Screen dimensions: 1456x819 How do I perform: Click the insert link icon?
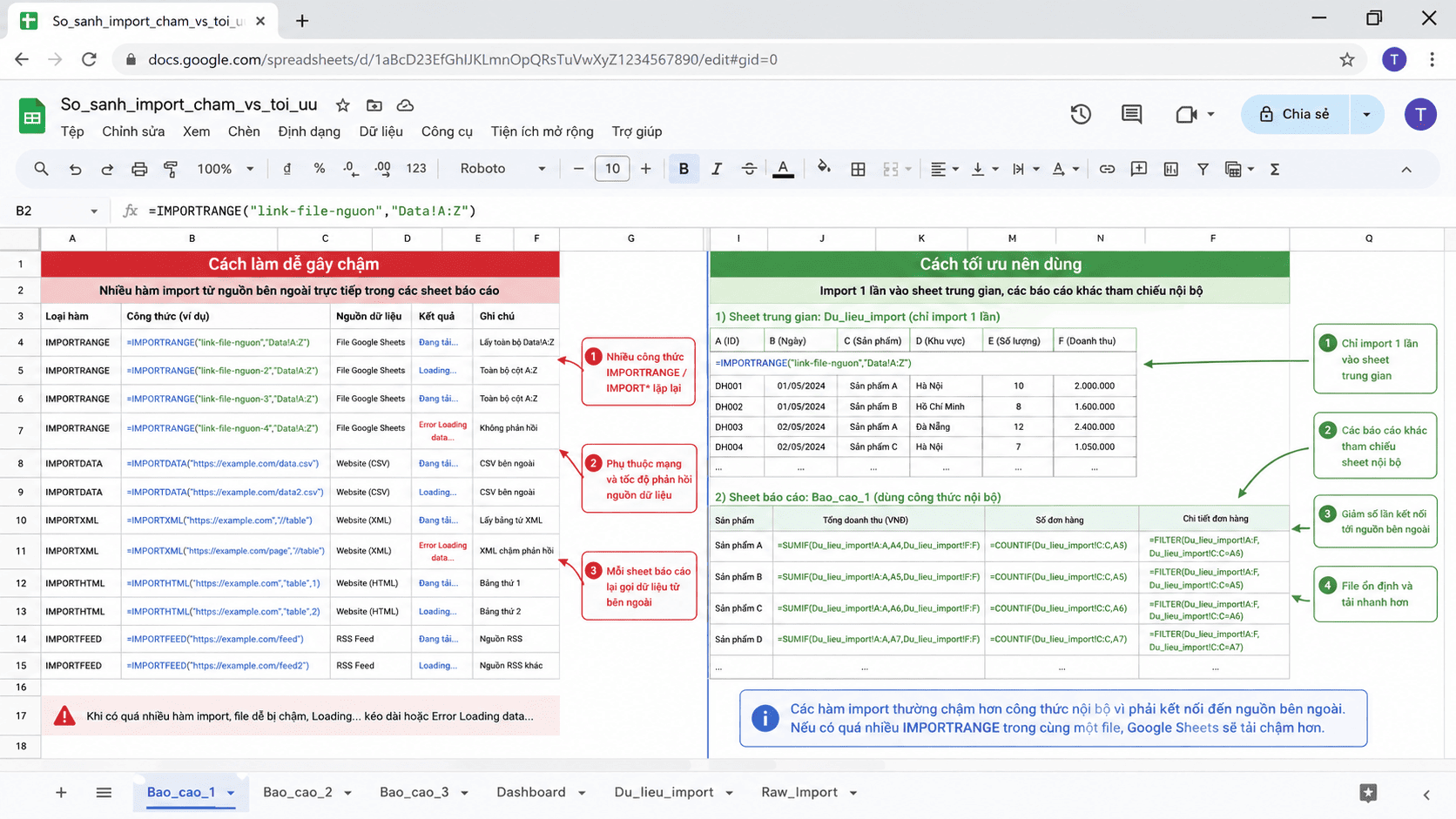tap(1107, 169)
